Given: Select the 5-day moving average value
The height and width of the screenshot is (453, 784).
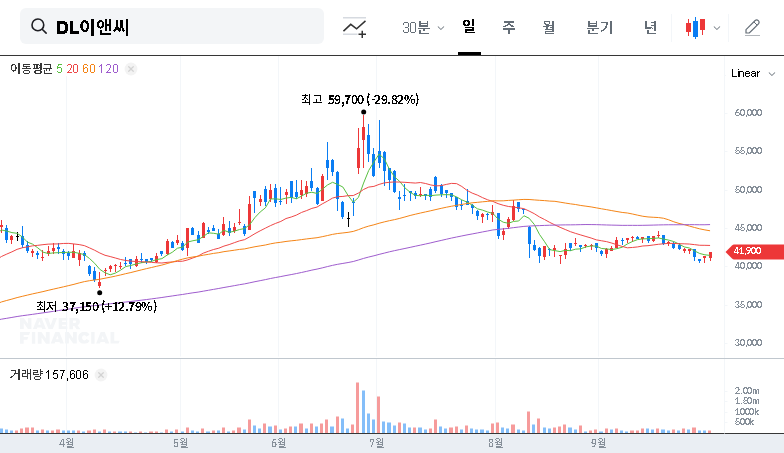Looking at the screenshot, I should 60,69.
